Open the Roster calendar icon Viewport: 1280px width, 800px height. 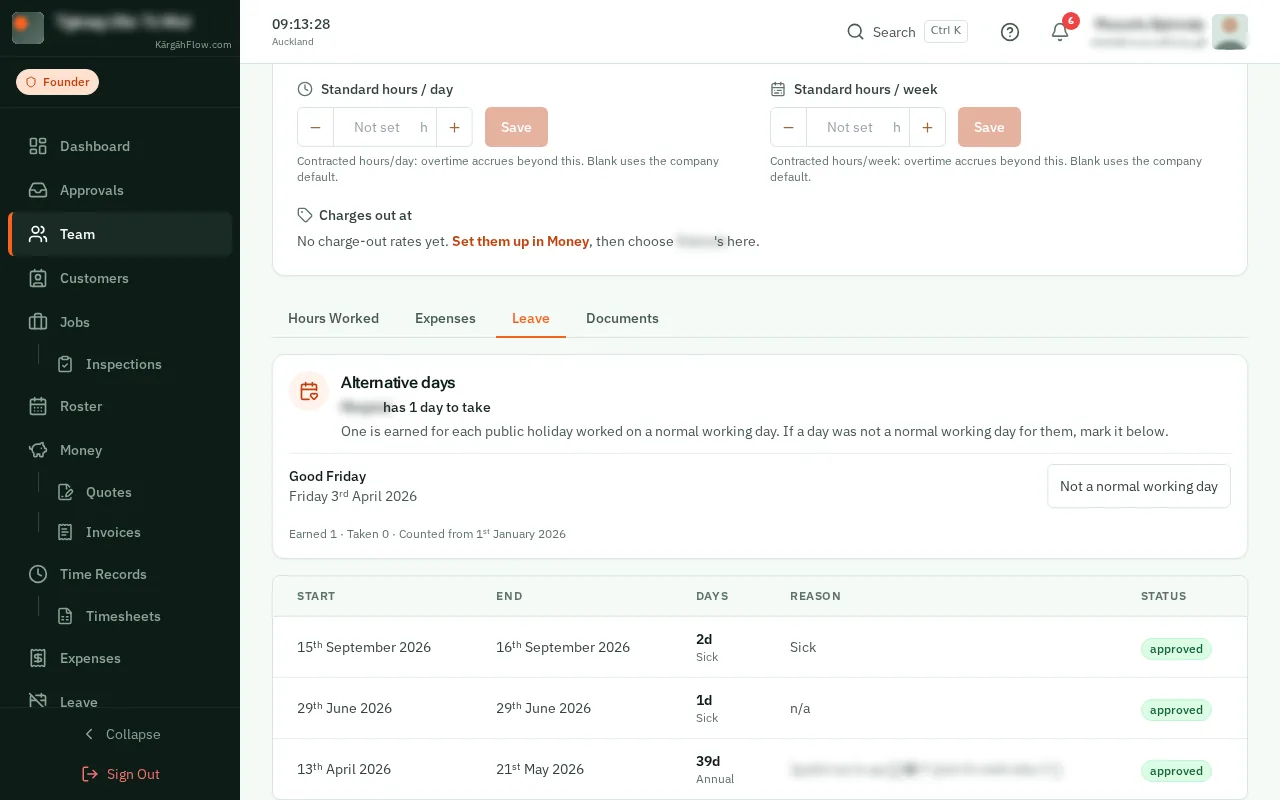38,406
